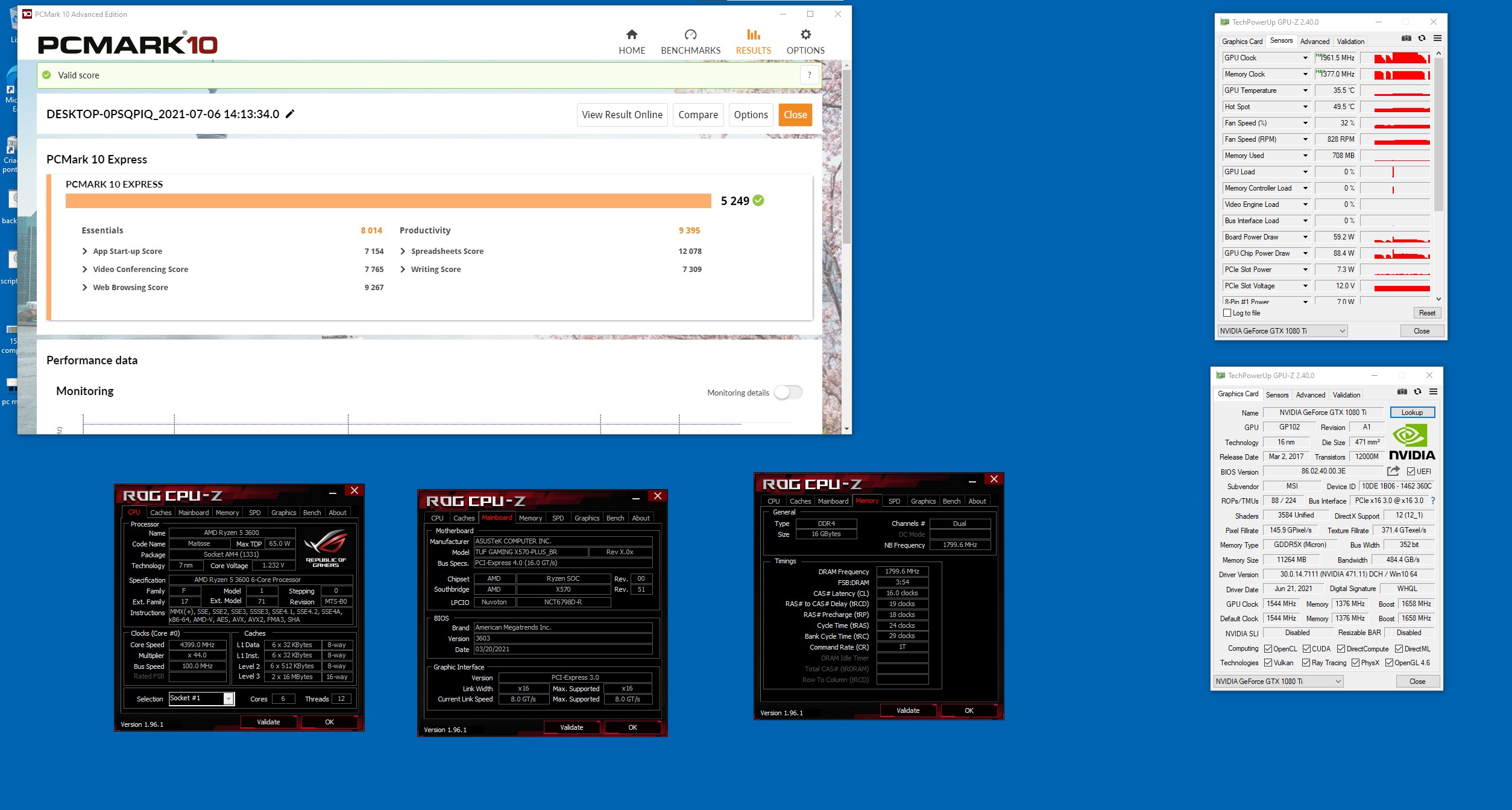Expand App Start-up Score row
The image size is (1512, 810).
tap(85, 252)
